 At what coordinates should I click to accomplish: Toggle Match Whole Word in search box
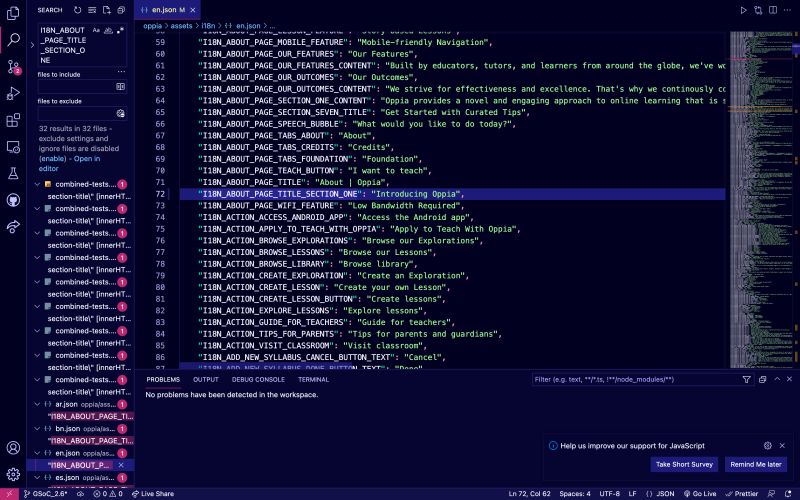click(x=108, y=31)
